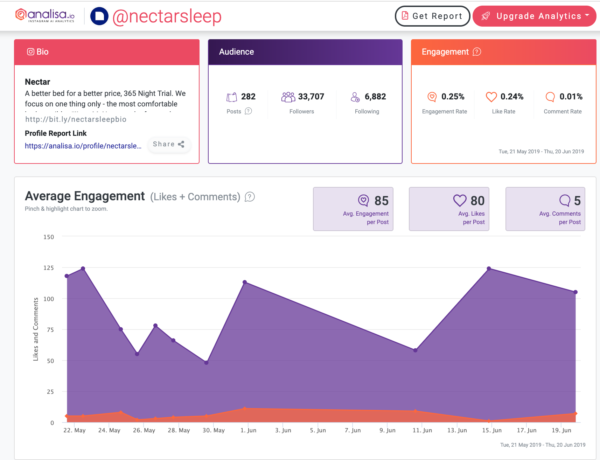
Task: Click the 0.24% like rate value
Action: pos(512,96)
